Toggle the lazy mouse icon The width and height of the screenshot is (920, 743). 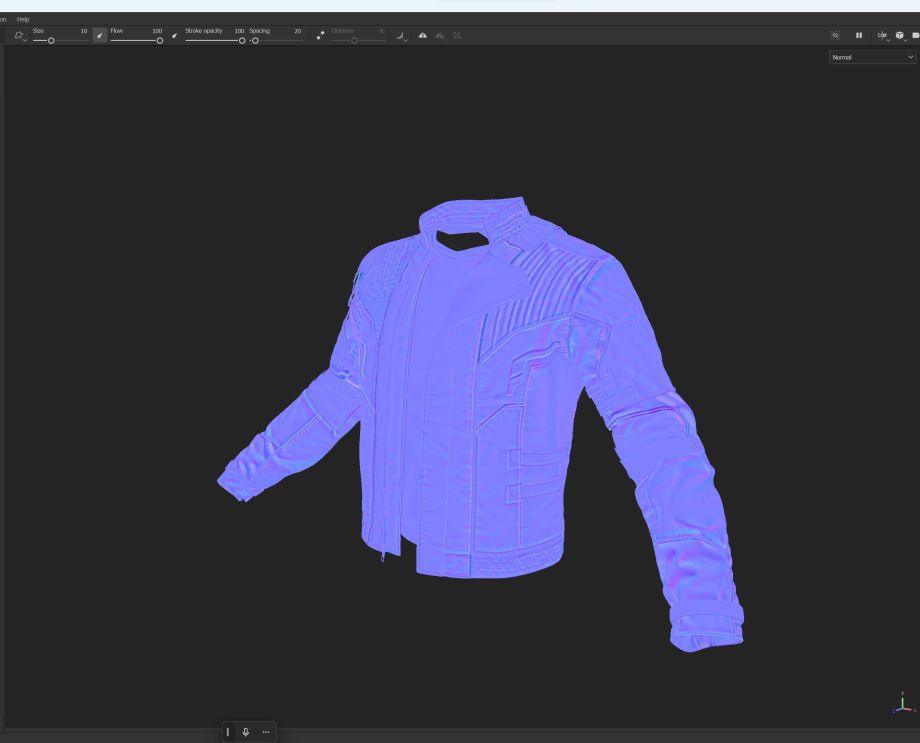320,35
